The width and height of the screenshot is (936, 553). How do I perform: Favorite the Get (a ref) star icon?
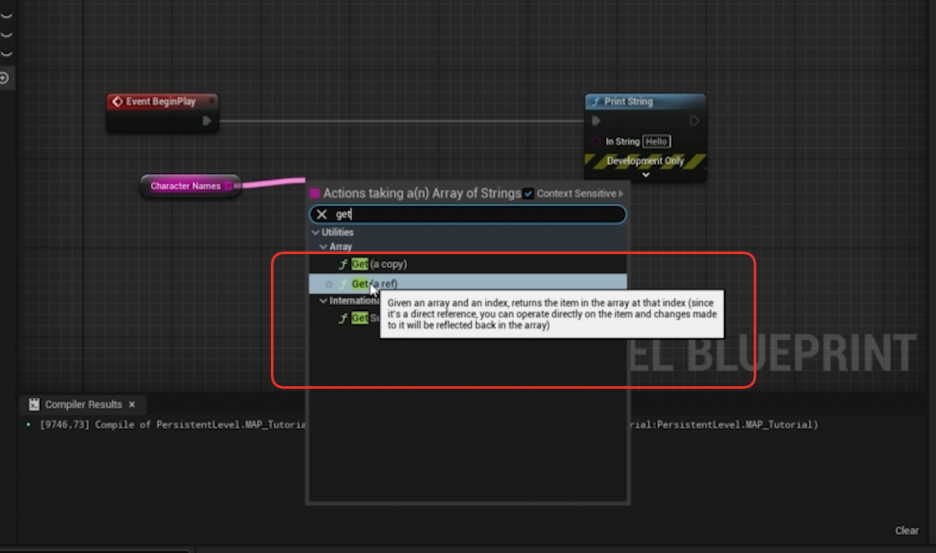tap(328, 284)
